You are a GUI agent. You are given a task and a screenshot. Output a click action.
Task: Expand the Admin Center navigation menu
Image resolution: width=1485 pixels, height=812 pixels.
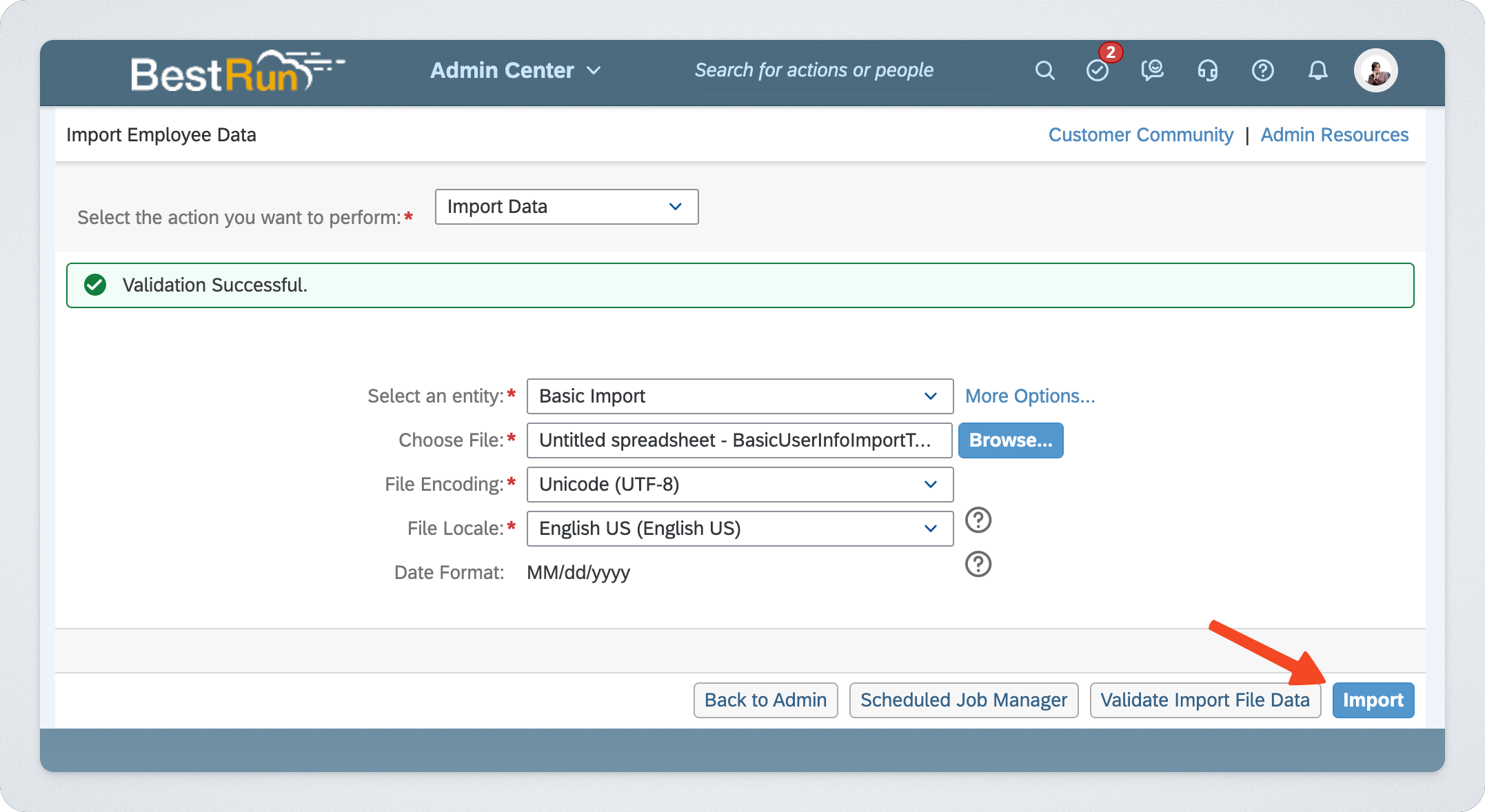click(516, 70)
